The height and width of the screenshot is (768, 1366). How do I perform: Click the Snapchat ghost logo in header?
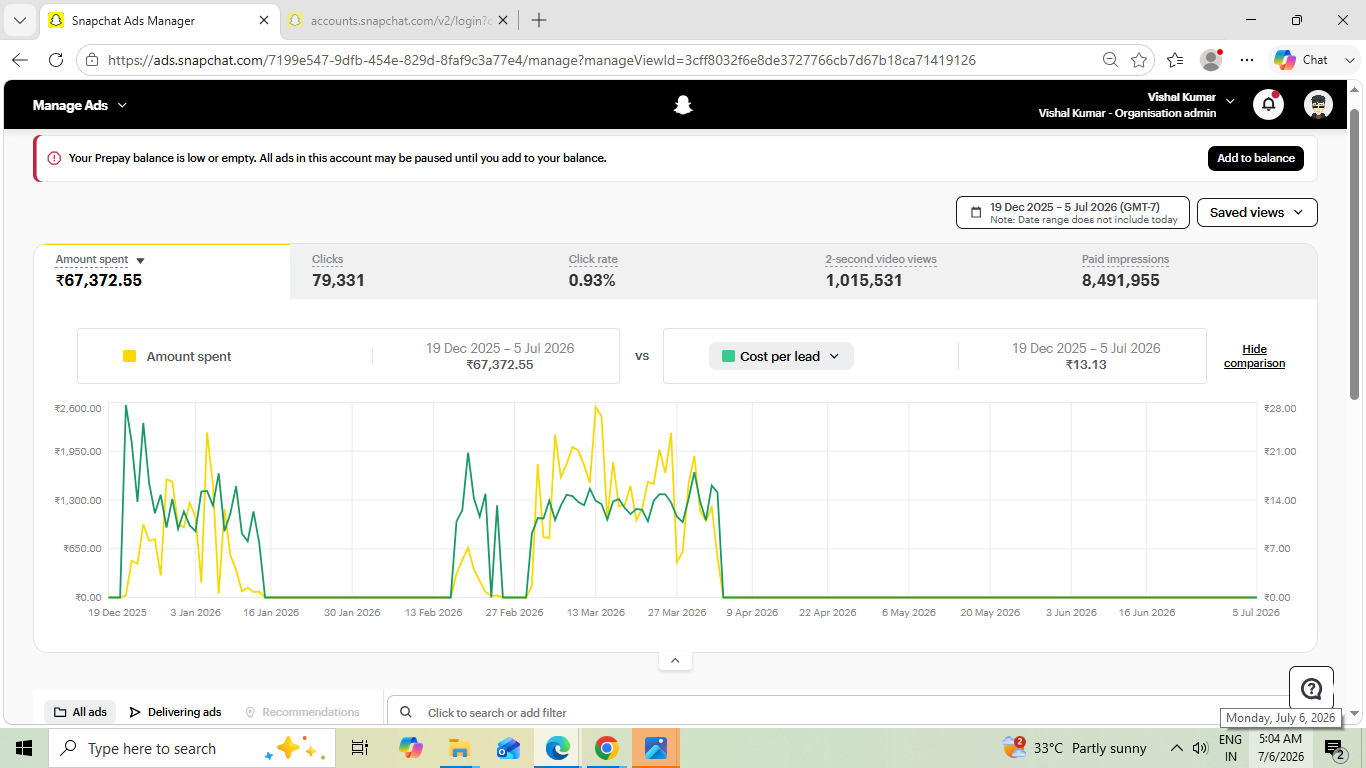683,105
